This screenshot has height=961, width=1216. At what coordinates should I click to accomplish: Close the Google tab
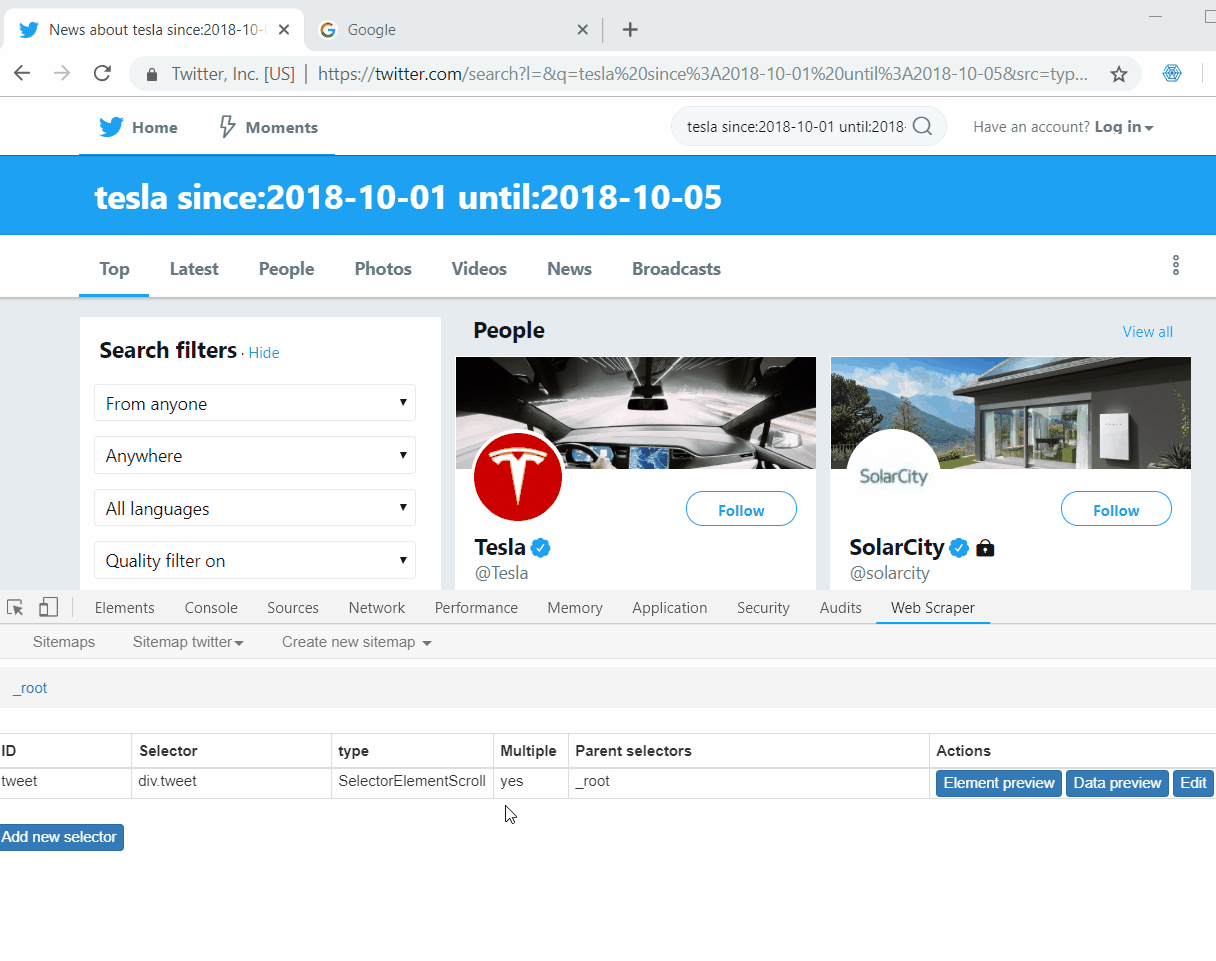pos(583,30)
